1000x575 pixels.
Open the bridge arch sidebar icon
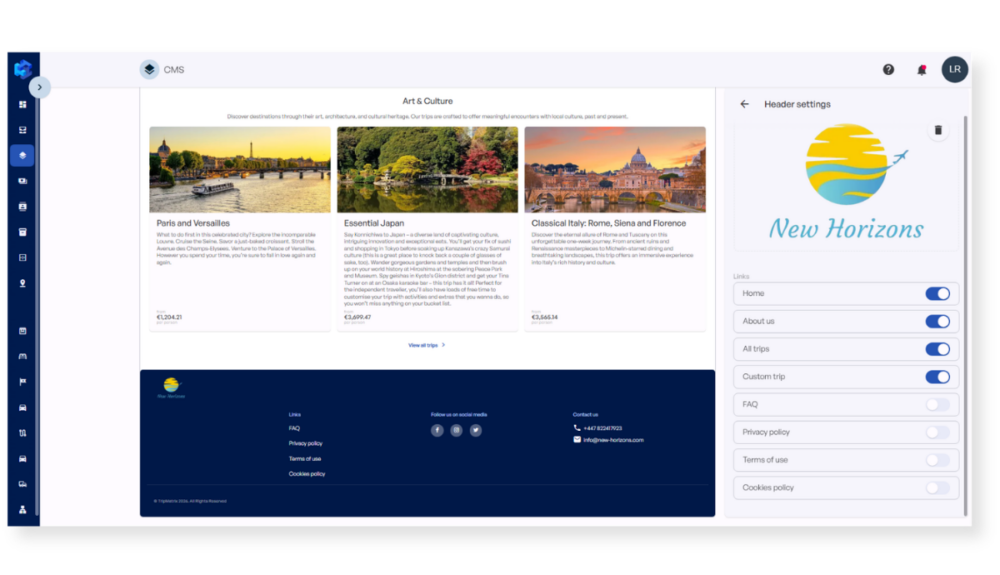click(x=22, y=356)
